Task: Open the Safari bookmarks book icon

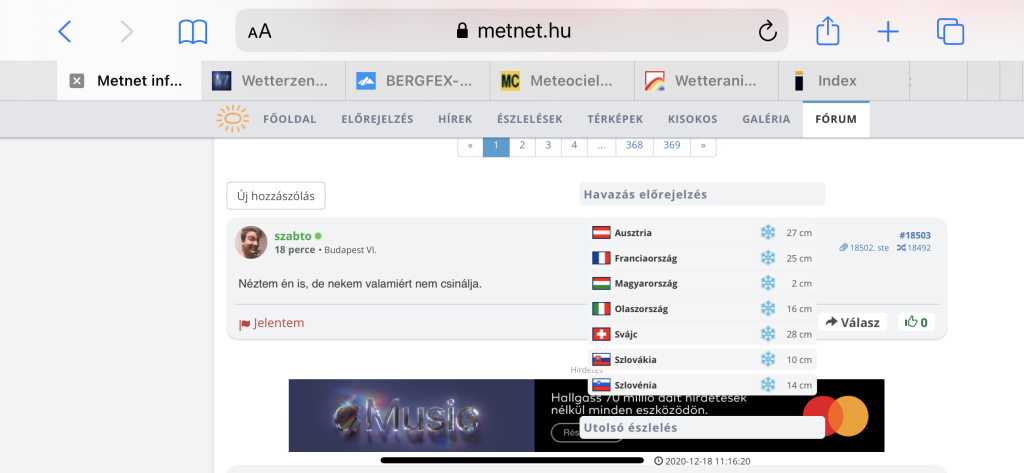Action: 192,32
